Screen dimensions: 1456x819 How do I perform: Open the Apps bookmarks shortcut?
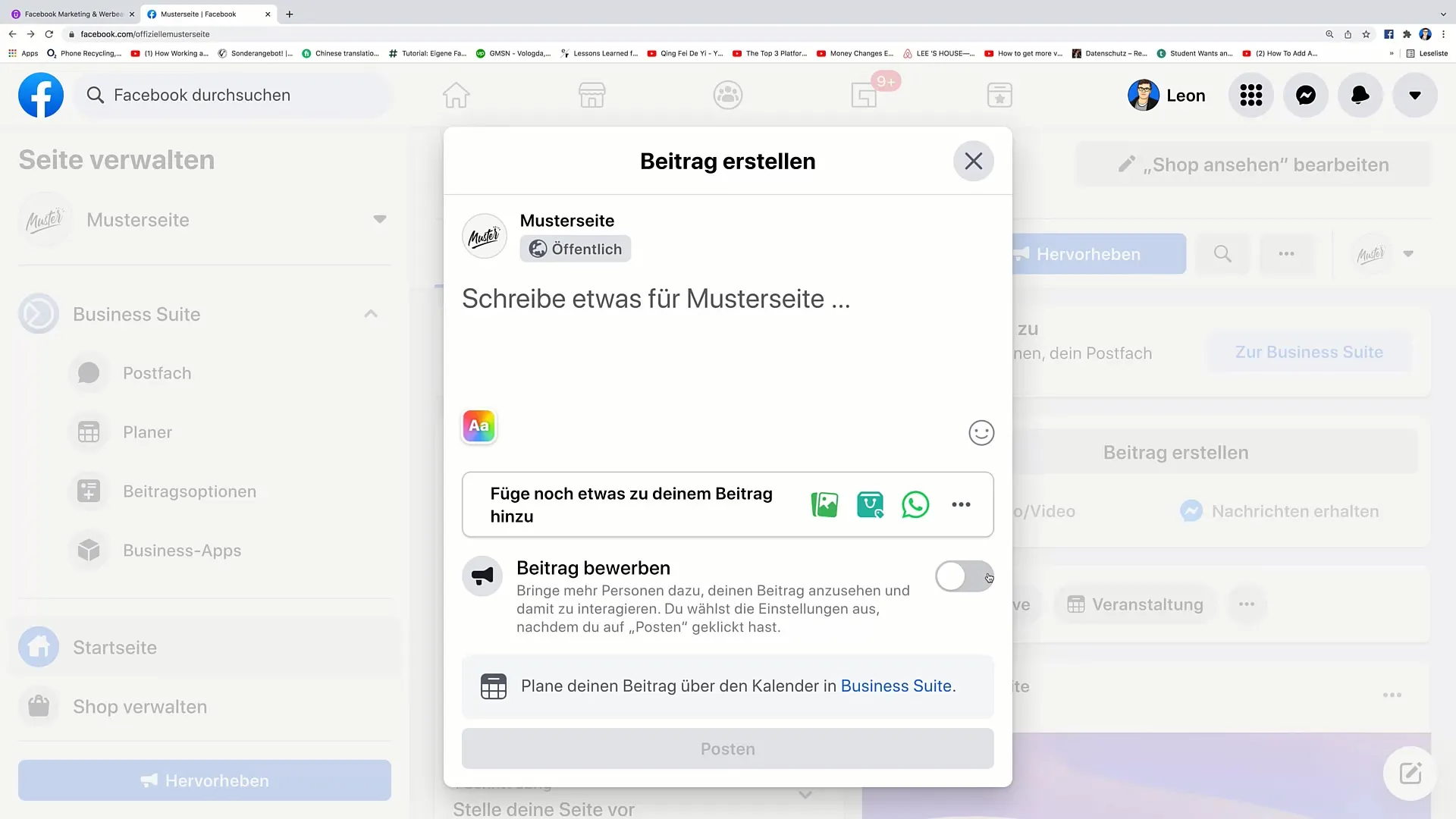click(x=24, y=53)
